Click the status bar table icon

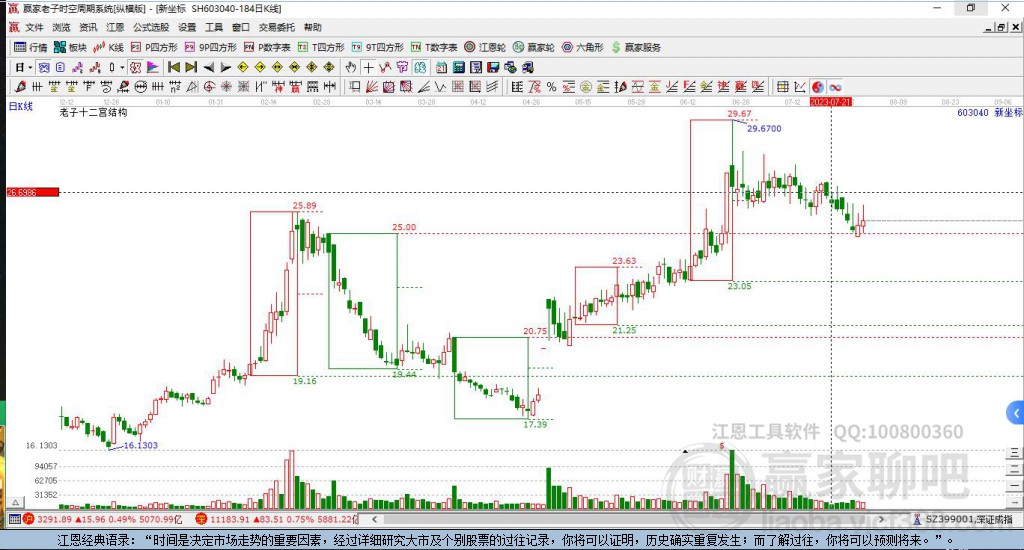click(14, 519)
